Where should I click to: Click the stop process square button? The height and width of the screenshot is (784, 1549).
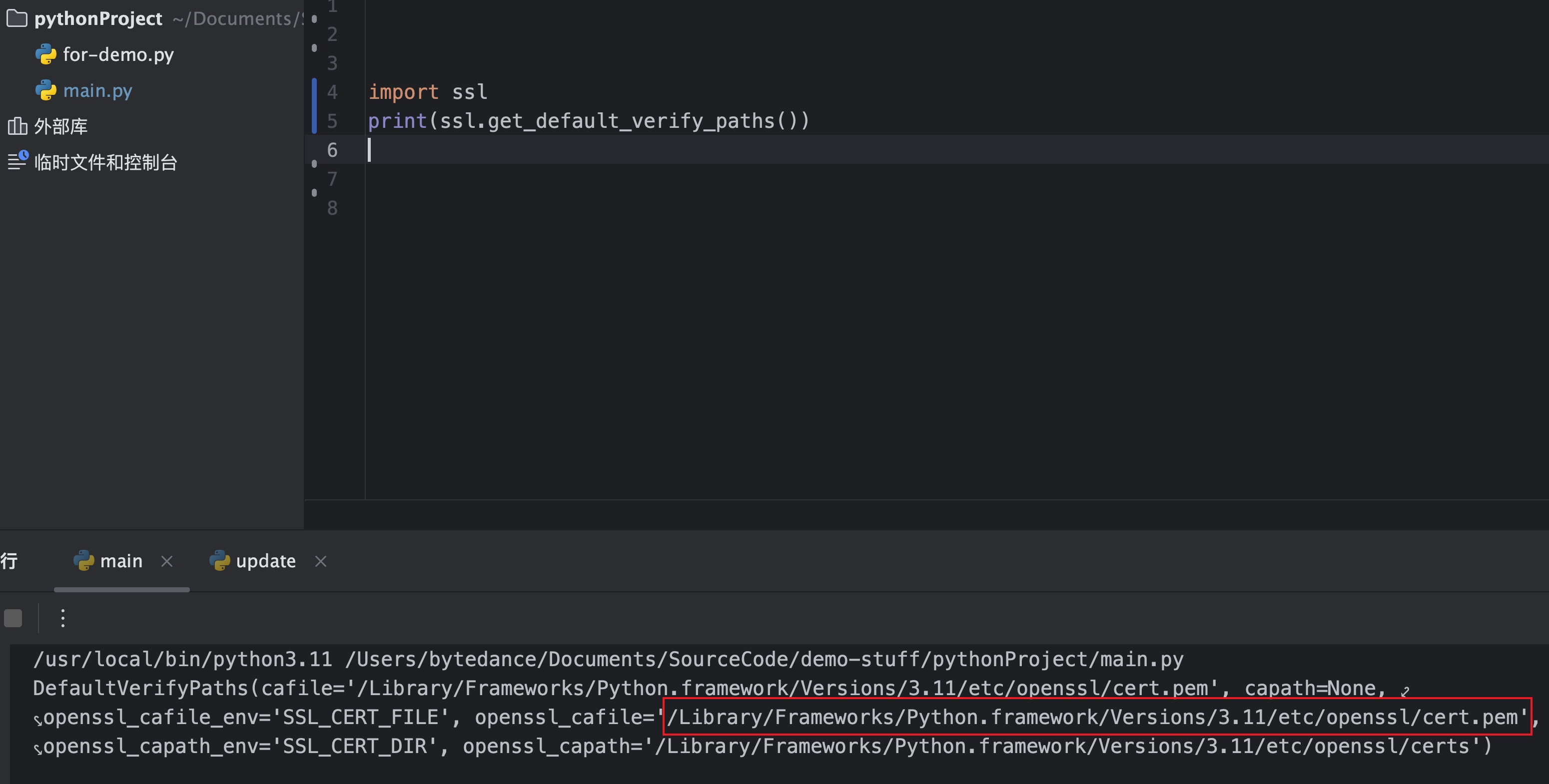(x=13, y=618)
